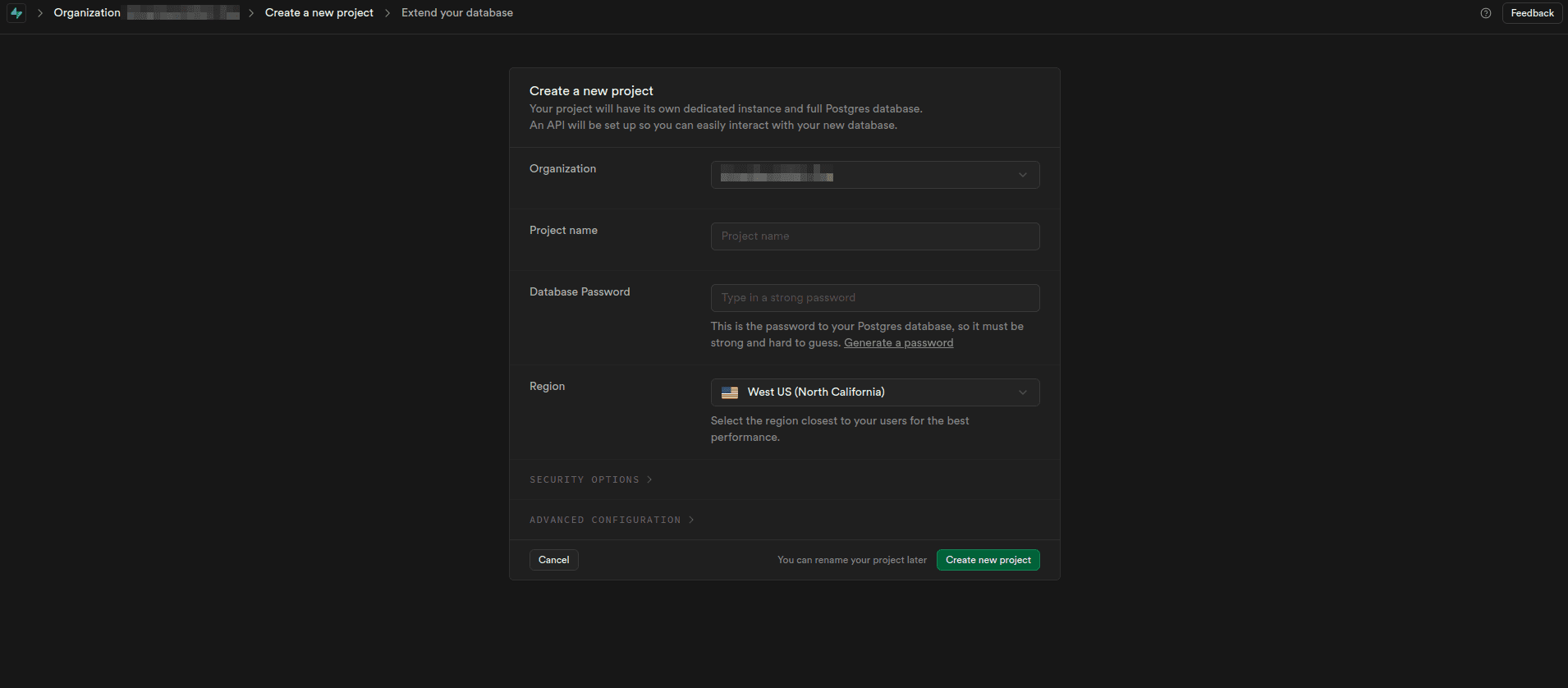Select the Create a new project breadcrumb
Image resolution: width=1568 pixels, height=688 pixels.
coord(319,13)
